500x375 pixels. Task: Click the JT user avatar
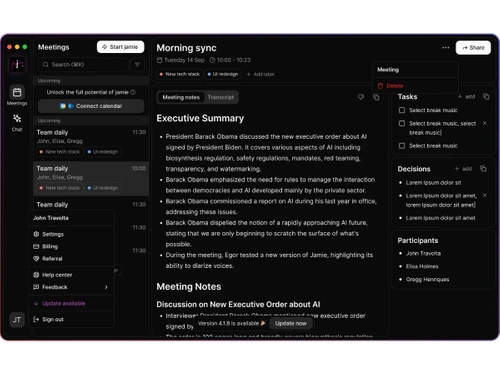(x=17, y=320)
